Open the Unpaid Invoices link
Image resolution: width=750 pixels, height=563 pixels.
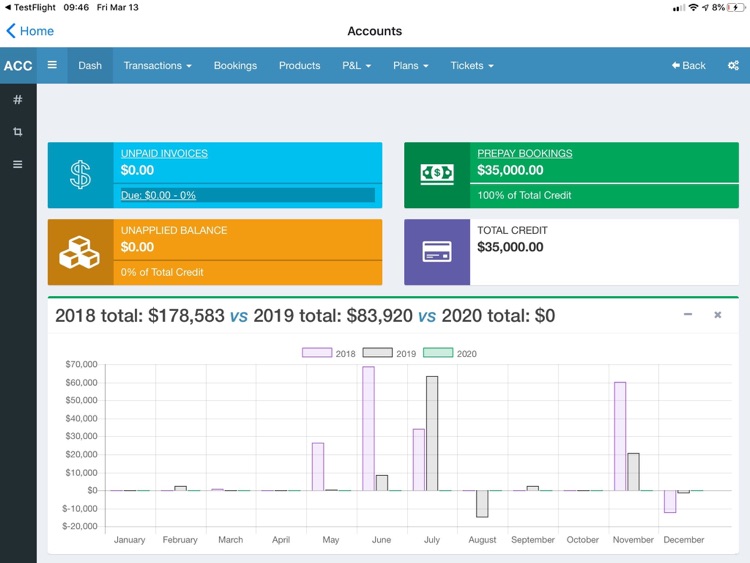pos(164,154)
